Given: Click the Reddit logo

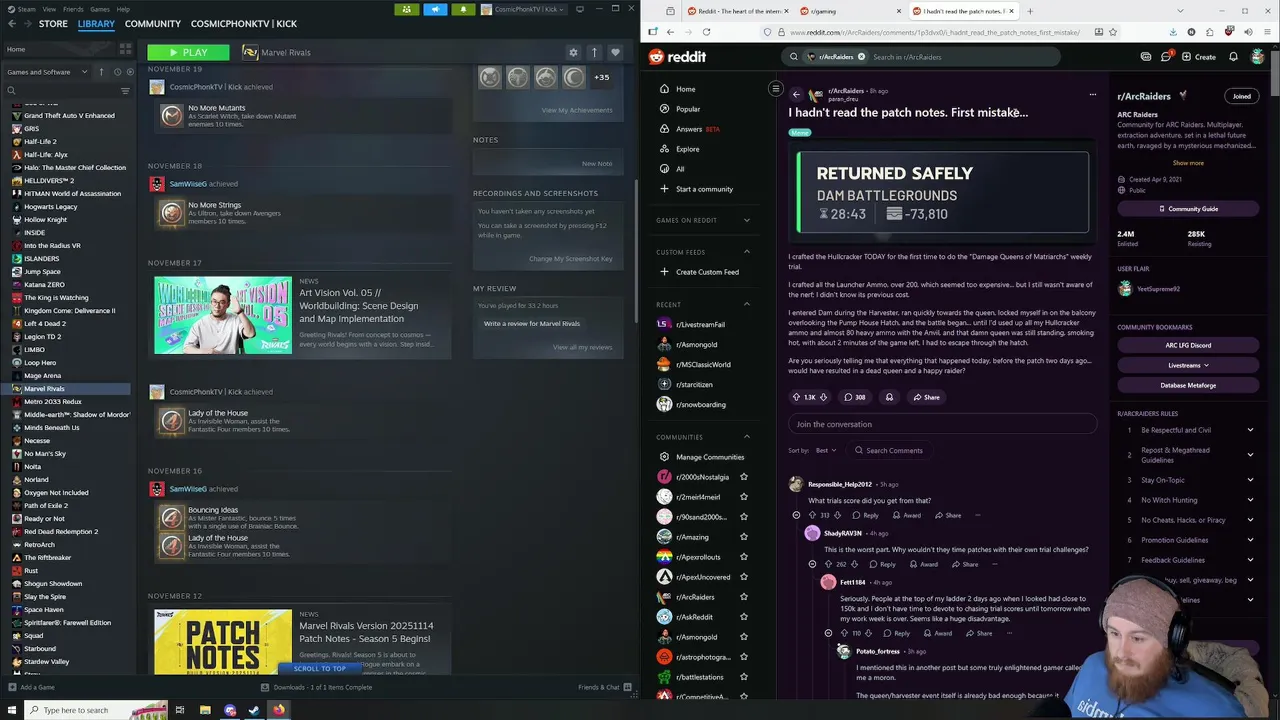Looking at the screenshot, I should pos(677,57).
